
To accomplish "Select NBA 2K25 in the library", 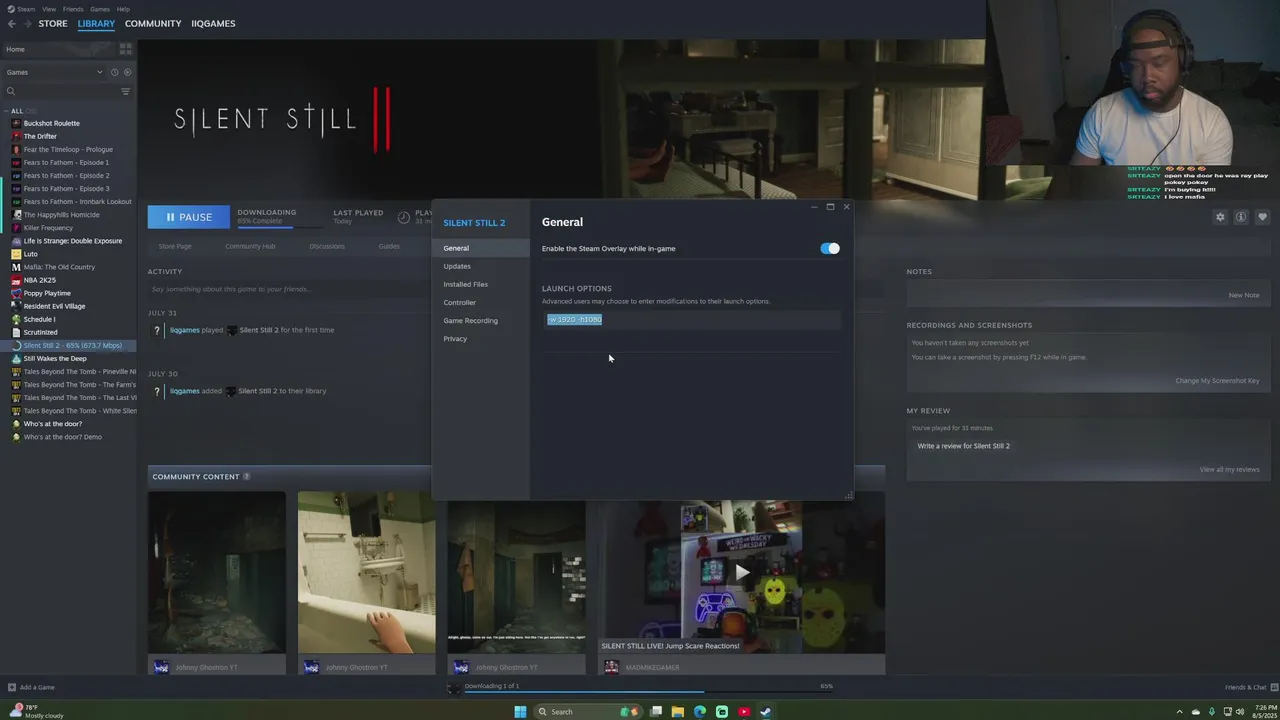I will click(x=40, y=280).
